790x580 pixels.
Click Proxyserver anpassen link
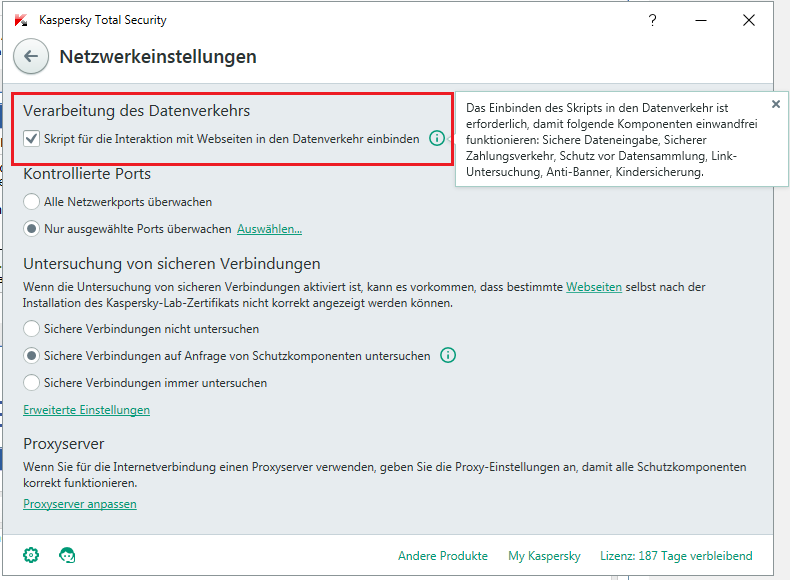(x=80, y=504)
